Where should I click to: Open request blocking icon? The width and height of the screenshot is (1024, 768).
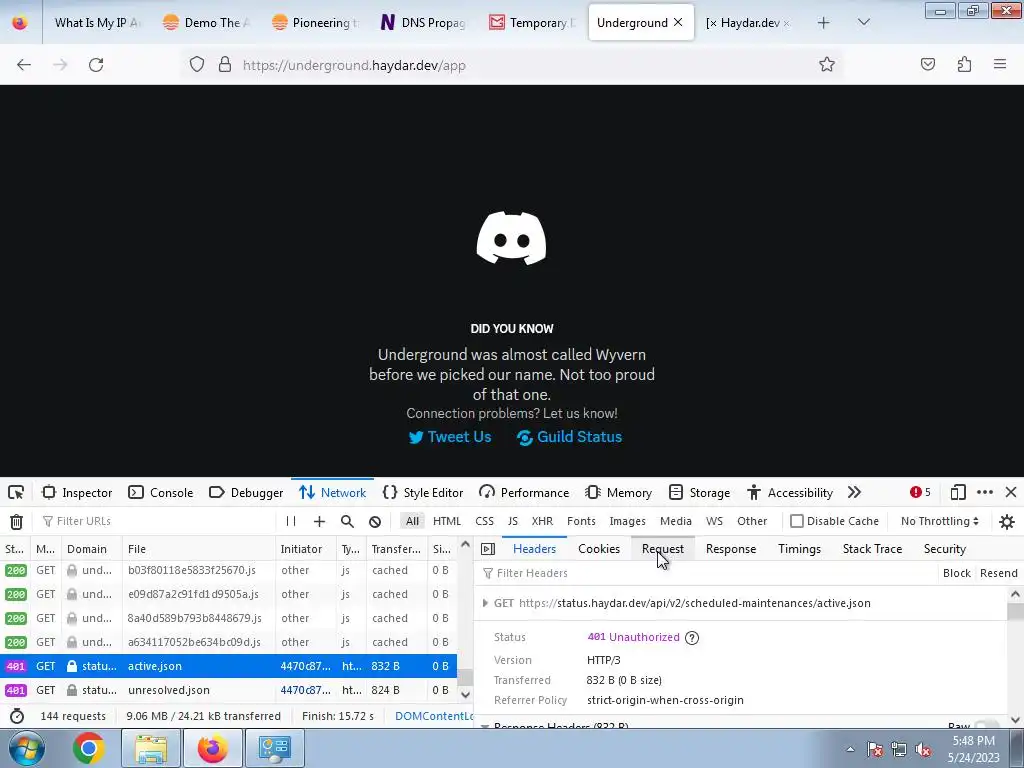click(375, 521)
